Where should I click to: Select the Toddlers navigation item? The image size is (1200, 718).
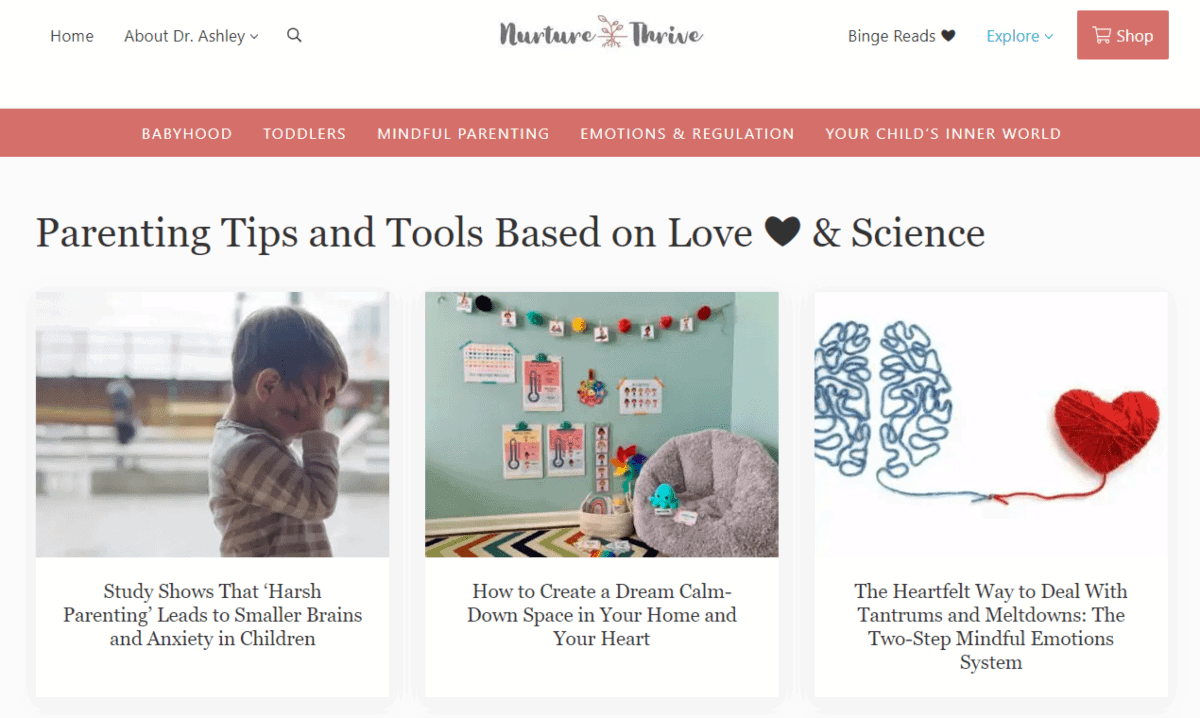coord(304,132)
